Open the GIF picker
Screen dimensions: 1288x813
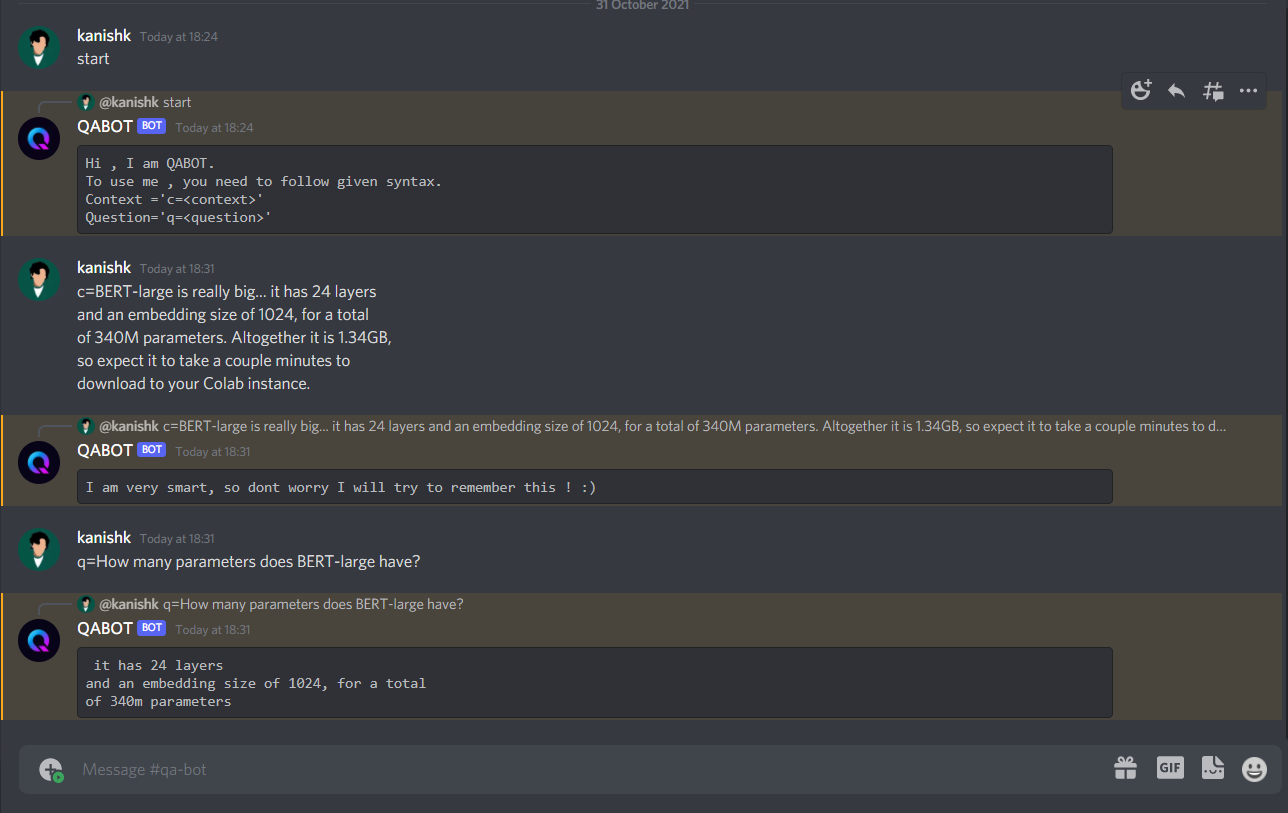tap(1170, 768)
